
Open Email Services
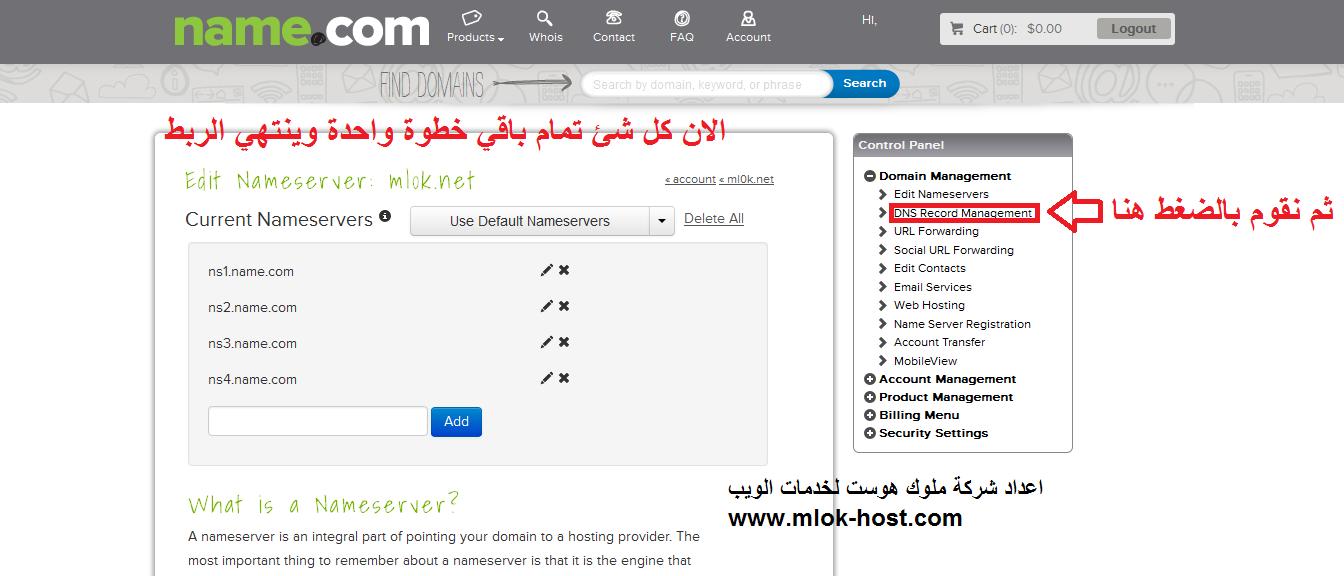coord(933,287)
